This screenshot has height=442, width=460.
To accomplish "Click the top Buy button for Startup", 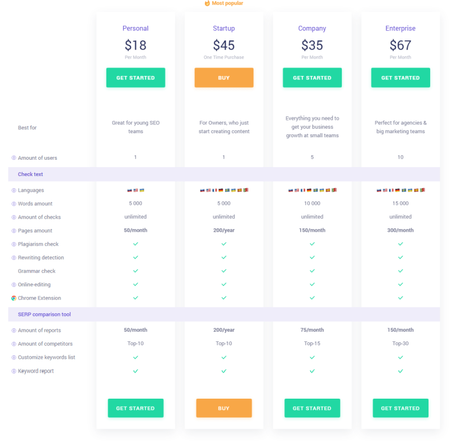I will tap(224, 78).
